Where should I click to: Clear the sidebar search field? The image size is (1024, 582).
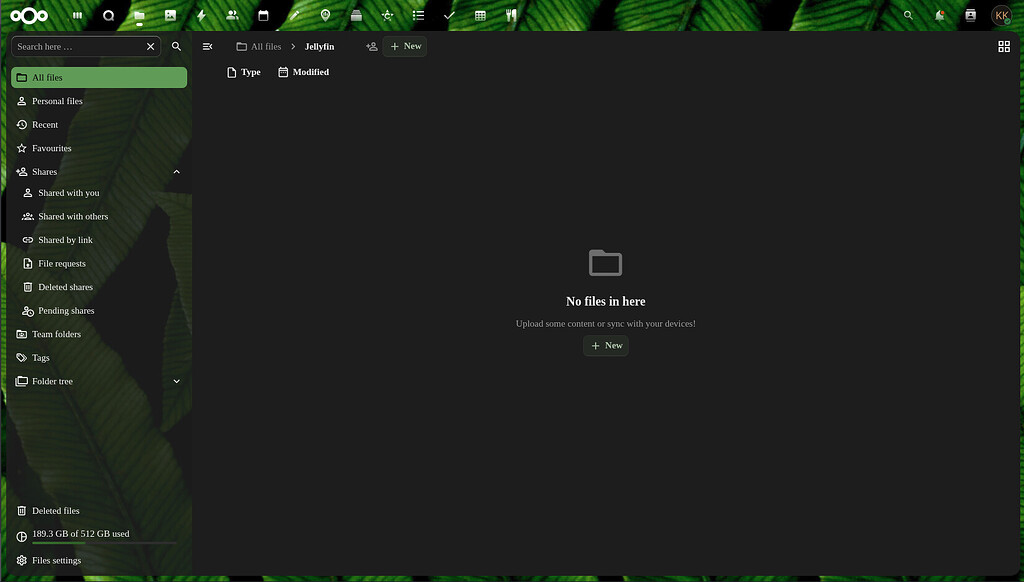point(151,46)
